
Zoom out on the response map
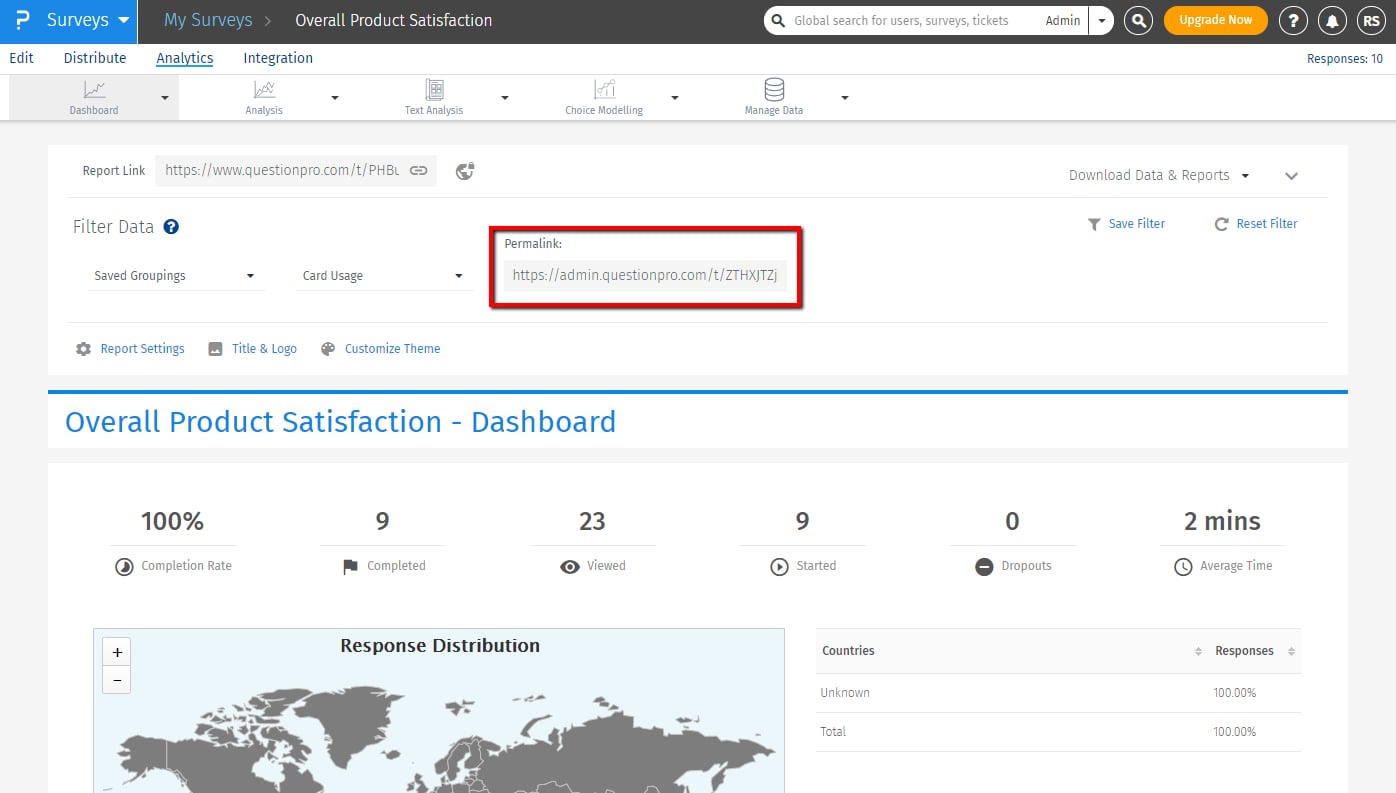tap(117, 680)
